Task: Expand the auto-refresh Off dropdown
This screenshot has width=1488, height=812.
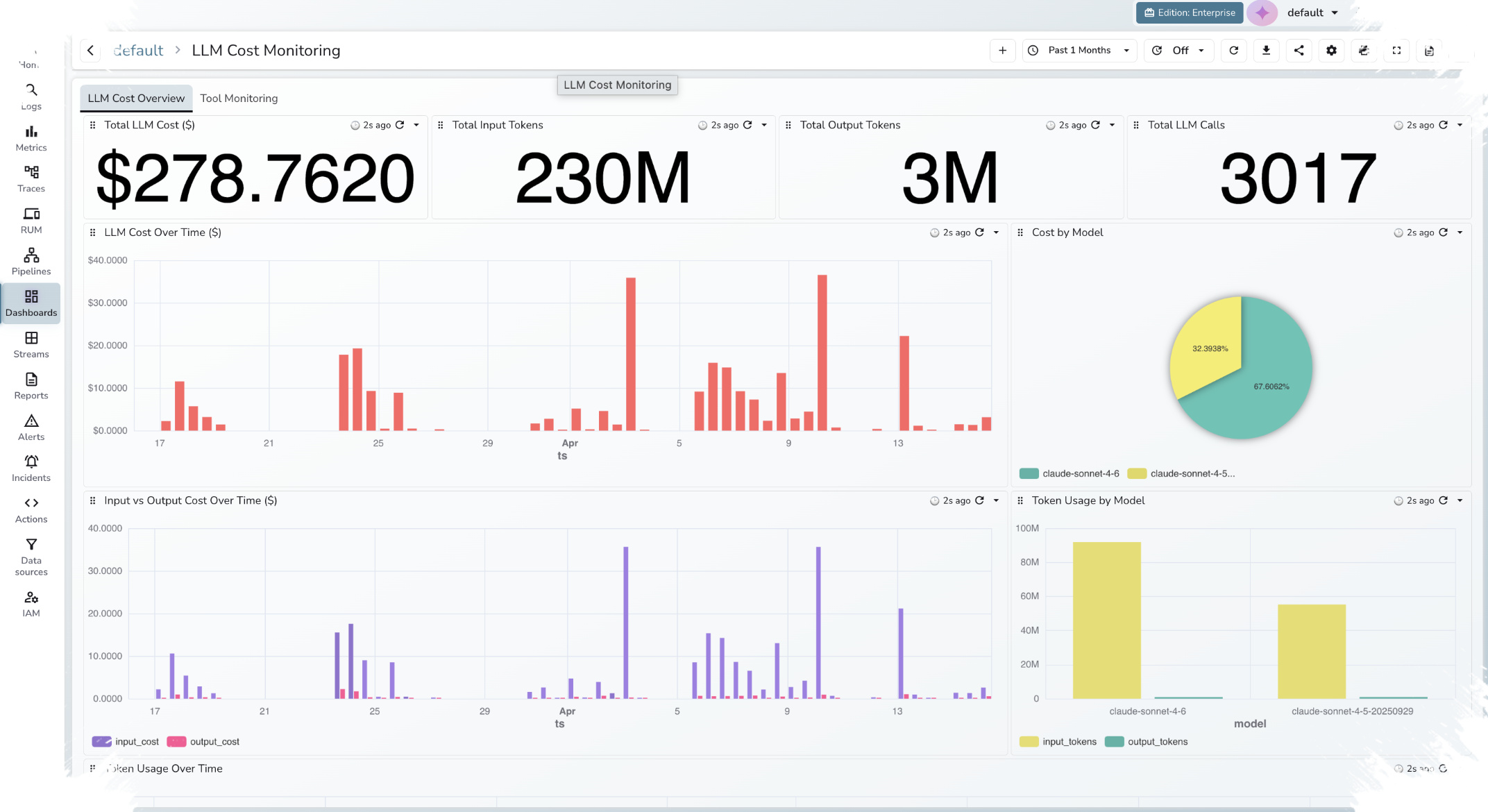Action: coord(1178,50)
